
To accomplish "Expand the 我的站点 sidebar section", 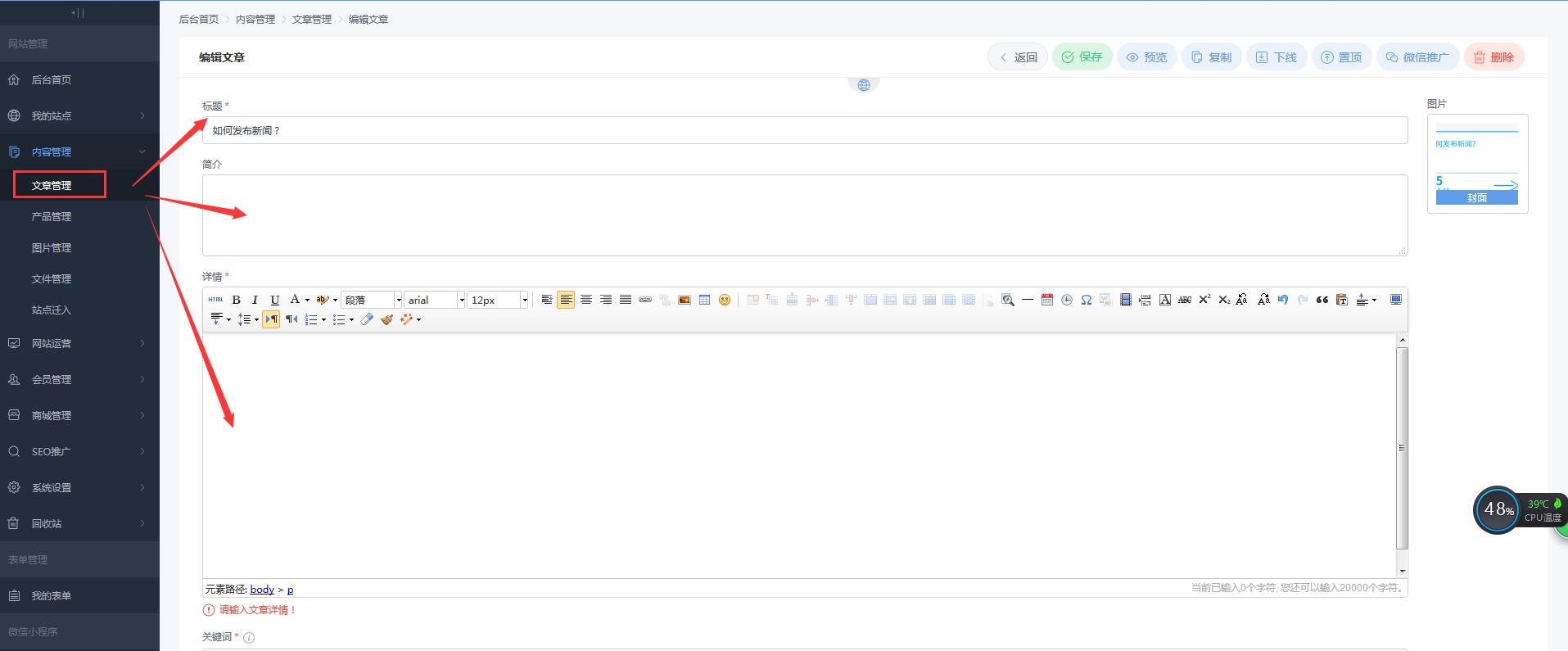I will pyautogui.click(x=79, y=115).
